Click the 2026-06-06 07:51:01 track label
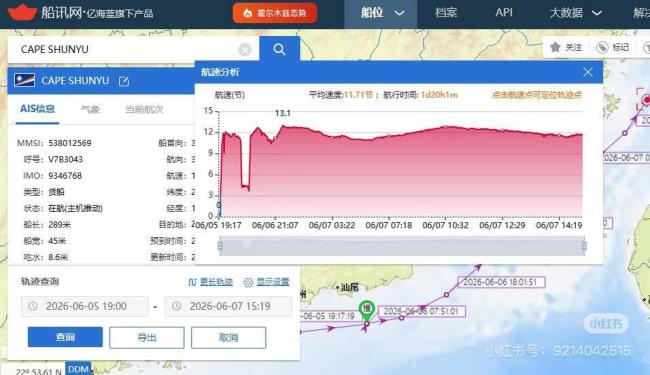650x375 pixels. 421,311
